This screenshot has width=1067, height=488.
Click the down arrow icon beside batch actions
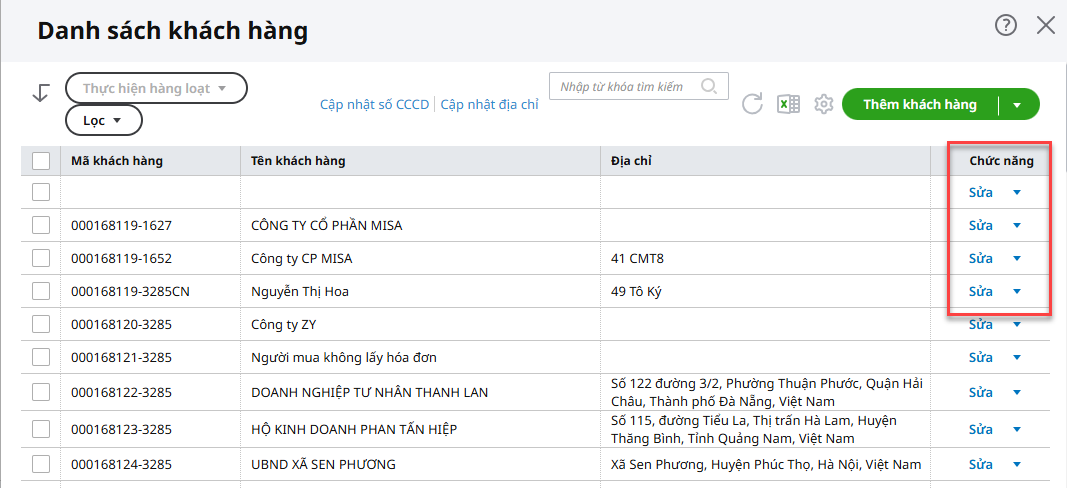41,93
